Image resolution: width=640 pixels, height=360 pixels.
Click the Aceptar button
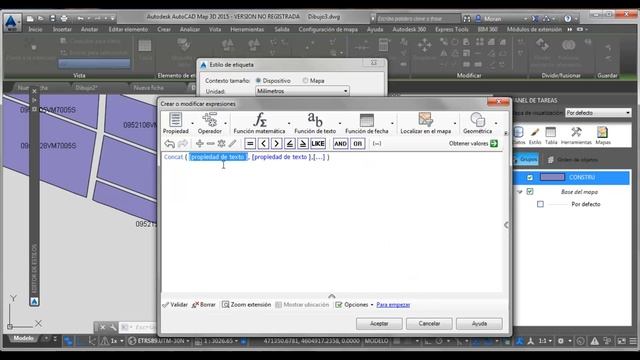379,324
